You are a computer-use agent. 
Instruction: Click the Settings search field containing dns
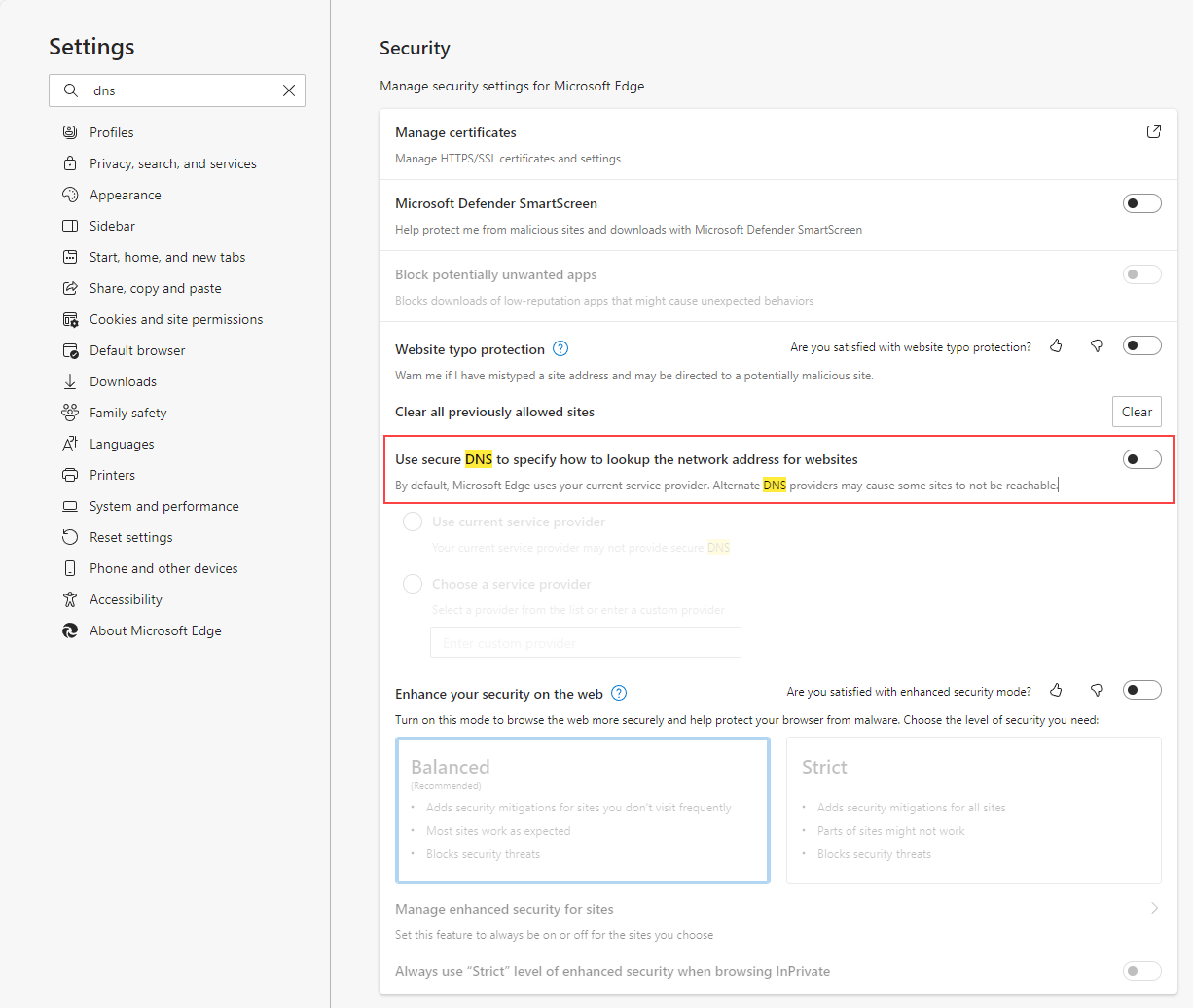(x=177, y=90)
